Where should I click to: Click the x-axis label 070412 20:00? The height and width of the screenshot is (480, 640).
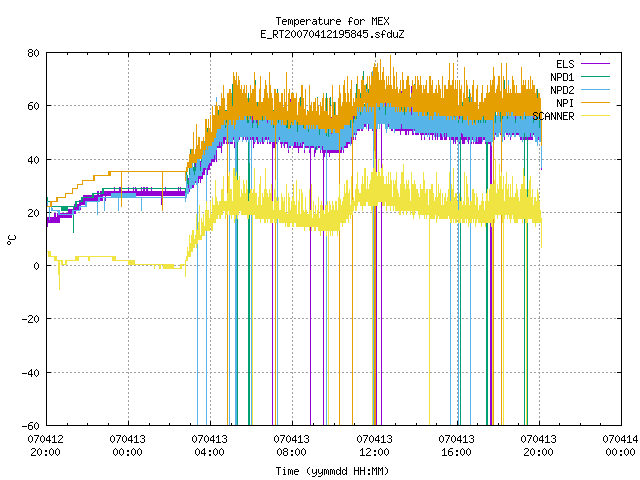tap(45, 446)
